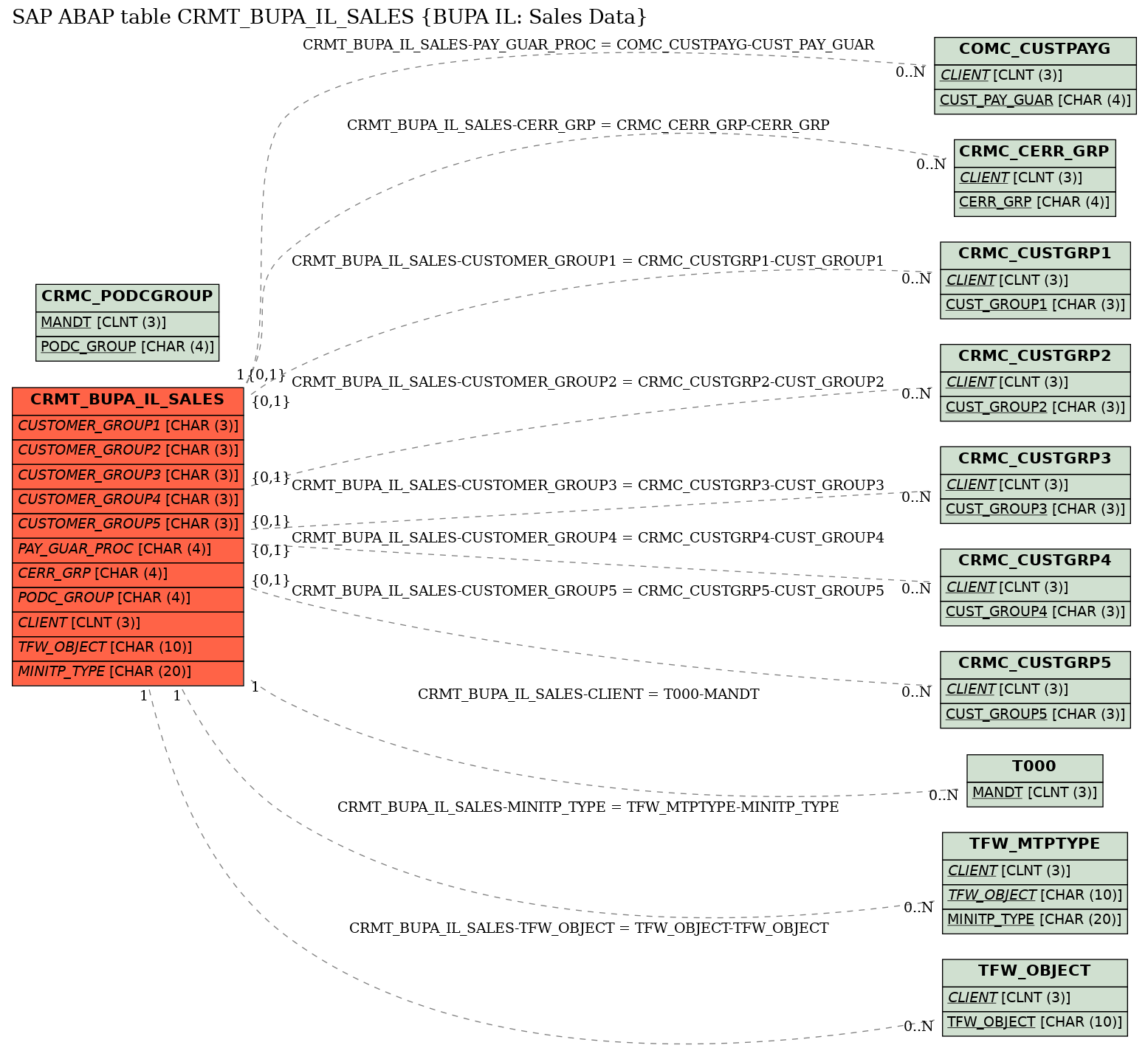The width and height of the screenshot is (1148, 1048).
Task: Select CUSTOMER_GROUP5 field in main table
Action: tap(128, 524)
